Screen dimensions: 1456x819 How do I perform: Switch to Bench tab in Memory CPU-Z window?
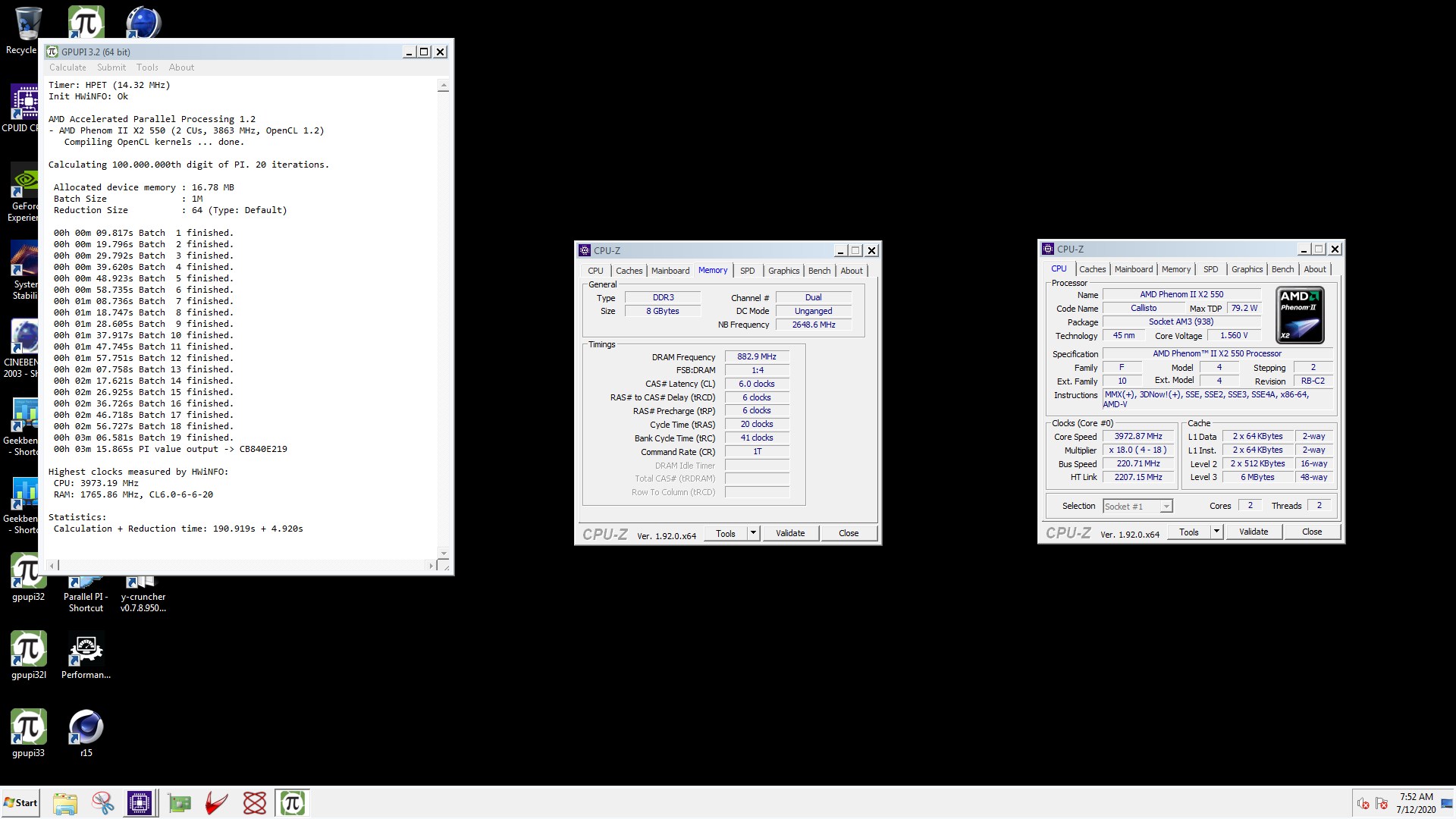click(819, 271)
